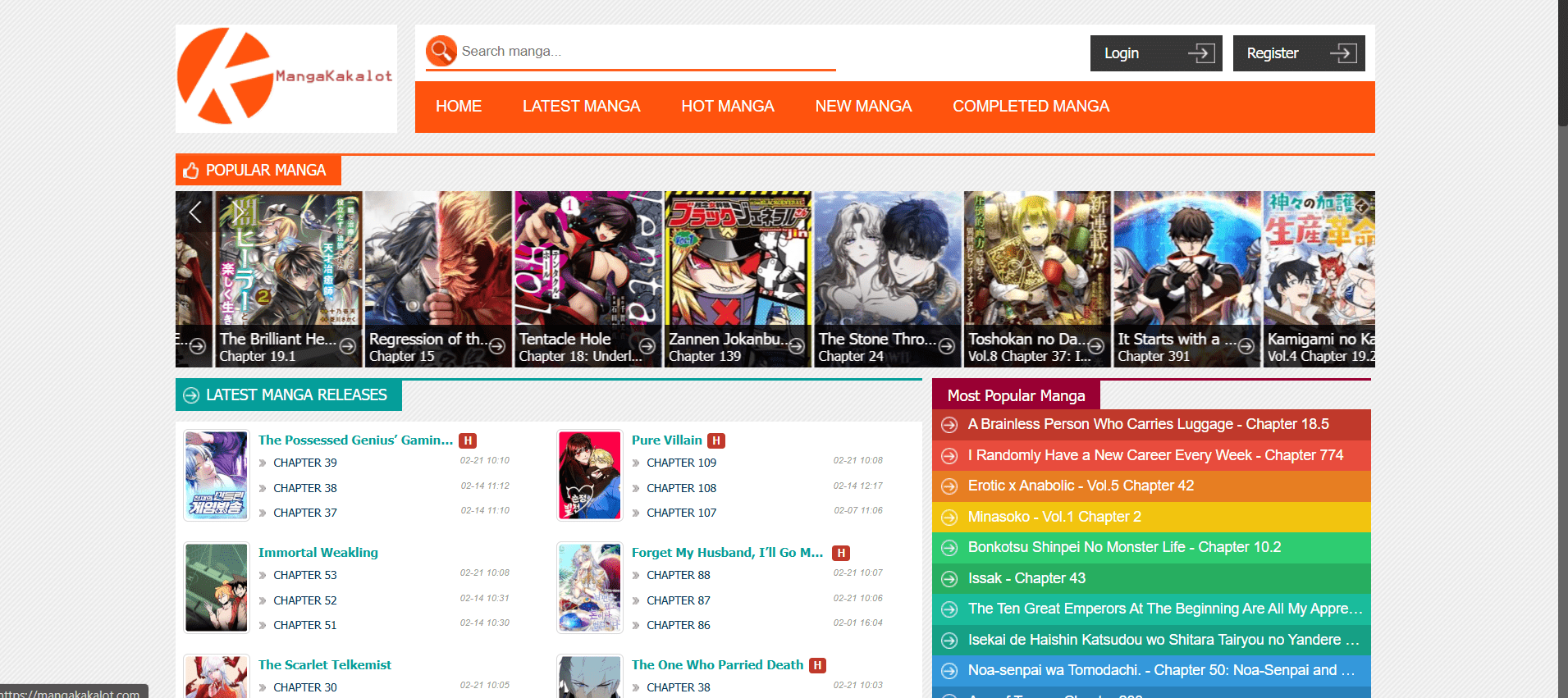Click the Login button
This screenshot has width=1568, height=698.
tap(1156, 53)
